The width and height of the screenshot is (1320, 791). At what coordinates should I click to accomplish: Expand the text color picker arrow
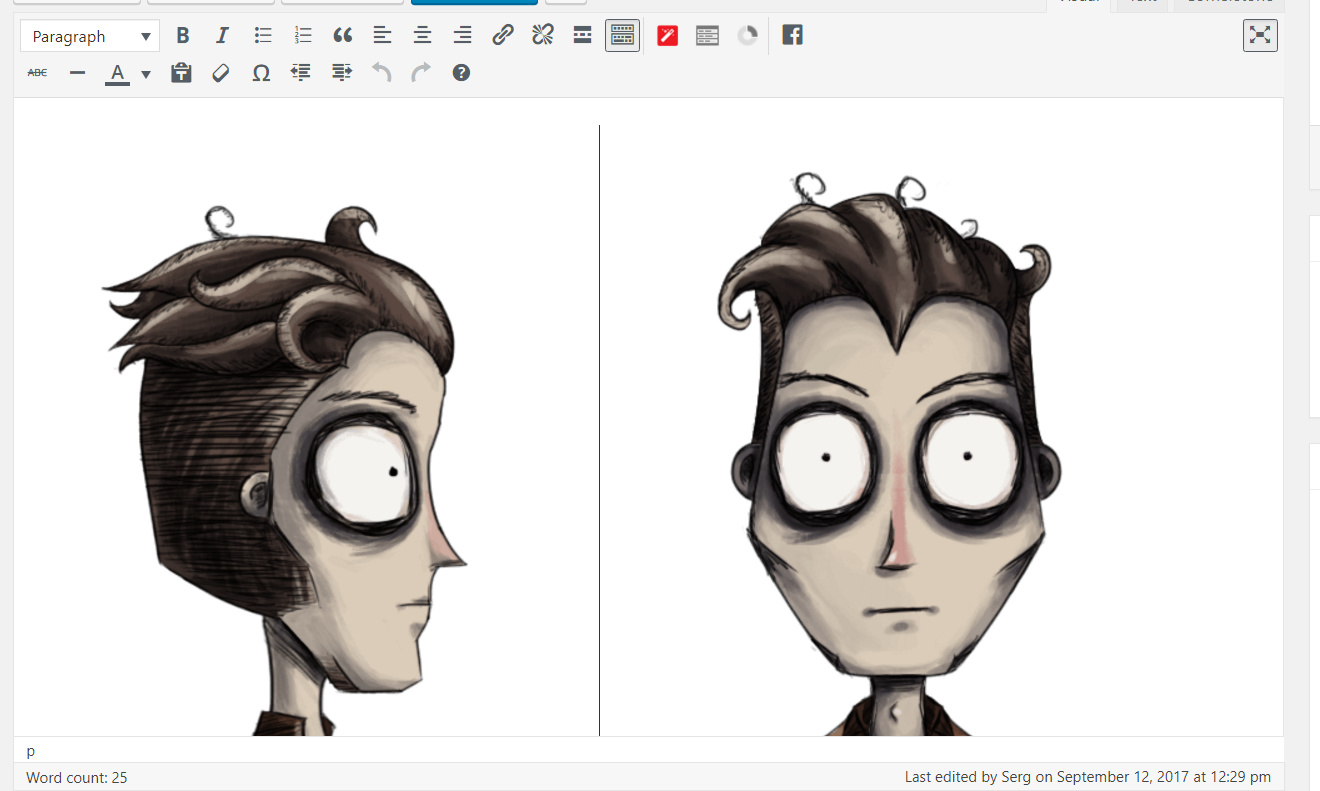[146, 74]
